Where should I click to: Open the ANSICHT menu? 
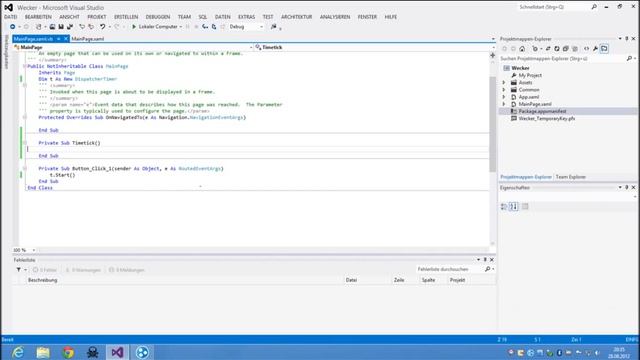pyautogui.click(x=69, y=17)
